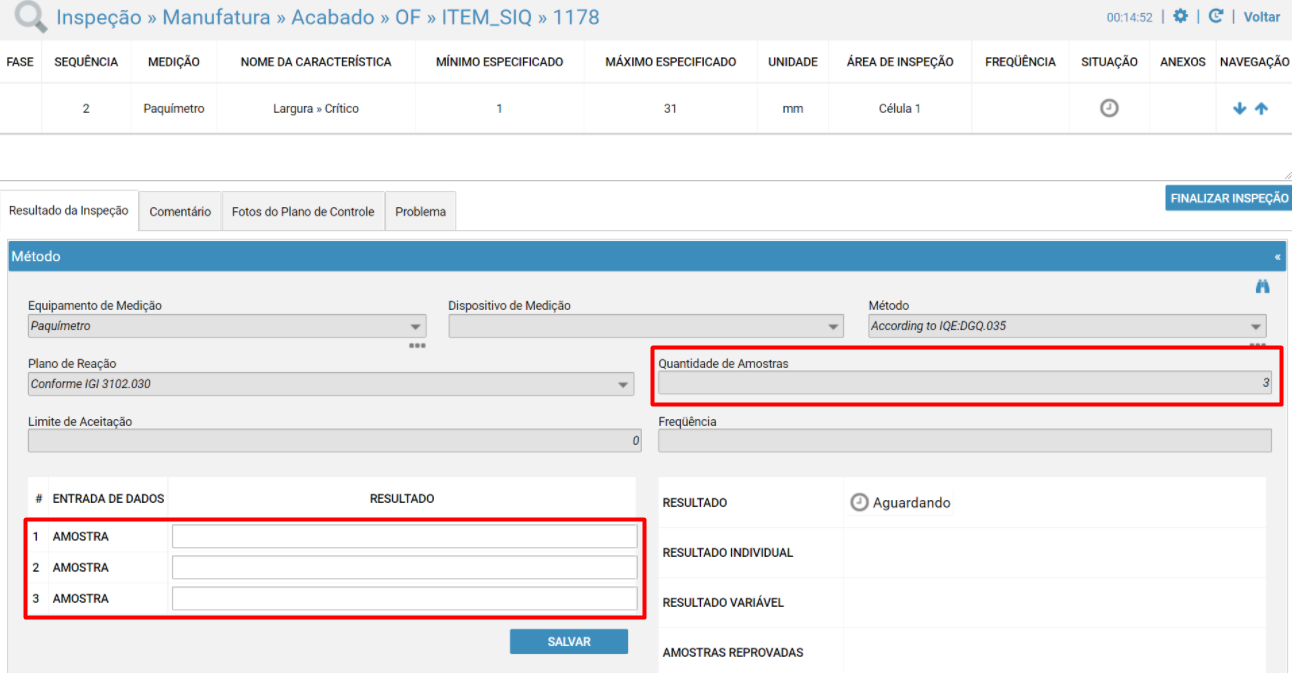Open the settings gear icon
This screenshot has height=673, width=1292.
pos(1180,17)
